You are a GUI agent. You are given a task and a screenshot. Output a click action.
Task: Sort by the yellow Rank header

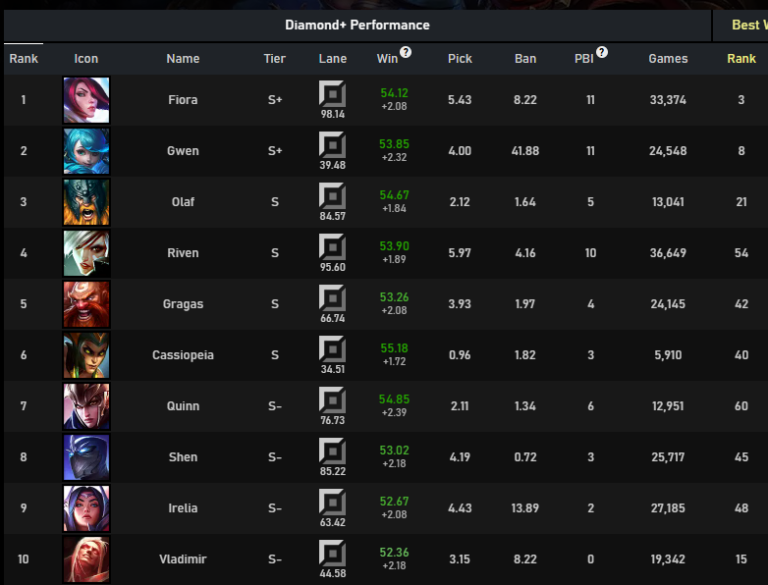(x=742, y=59)
